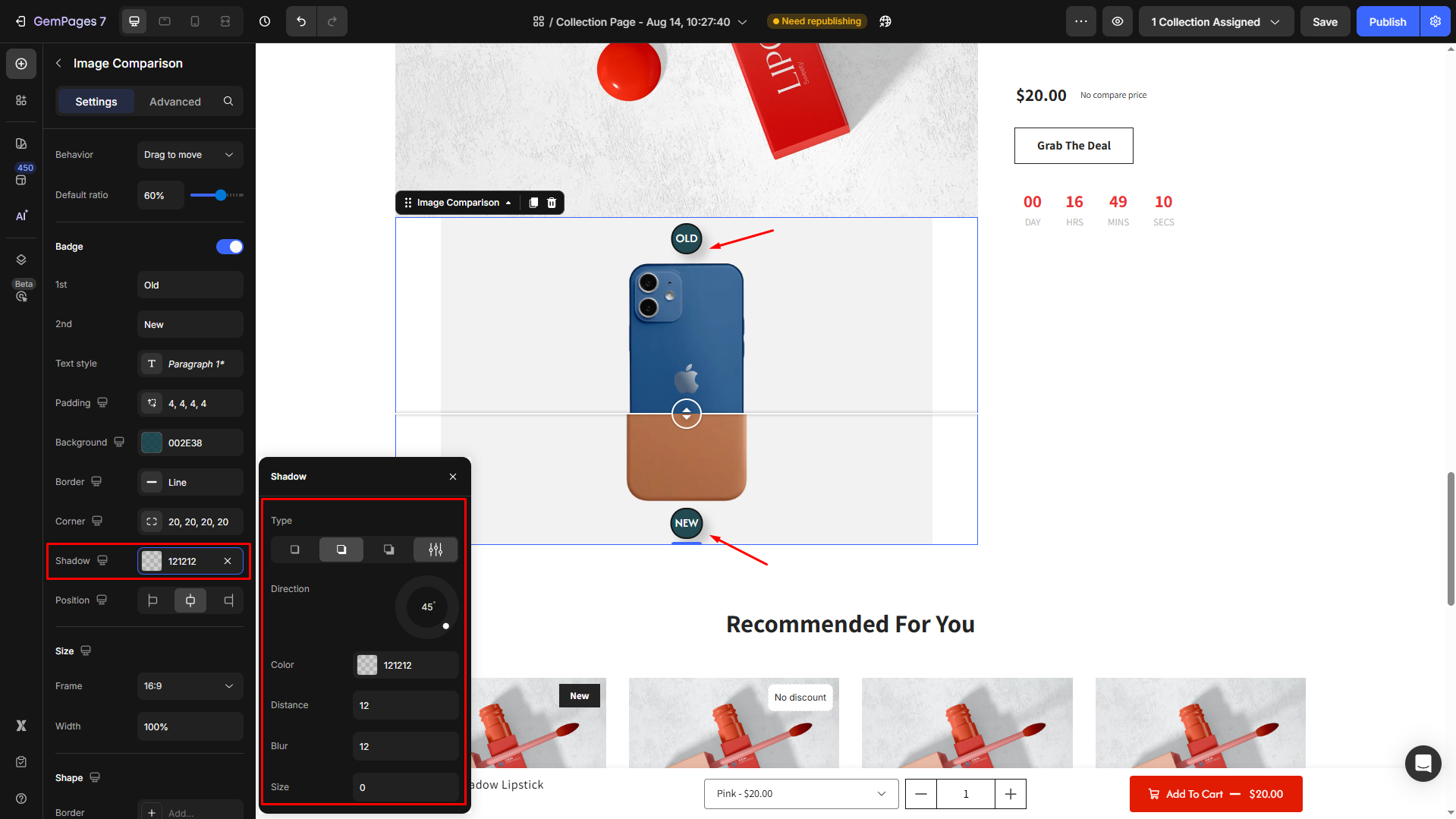
Task: Set badge position to center alignment
Action: tap(190, 600)
